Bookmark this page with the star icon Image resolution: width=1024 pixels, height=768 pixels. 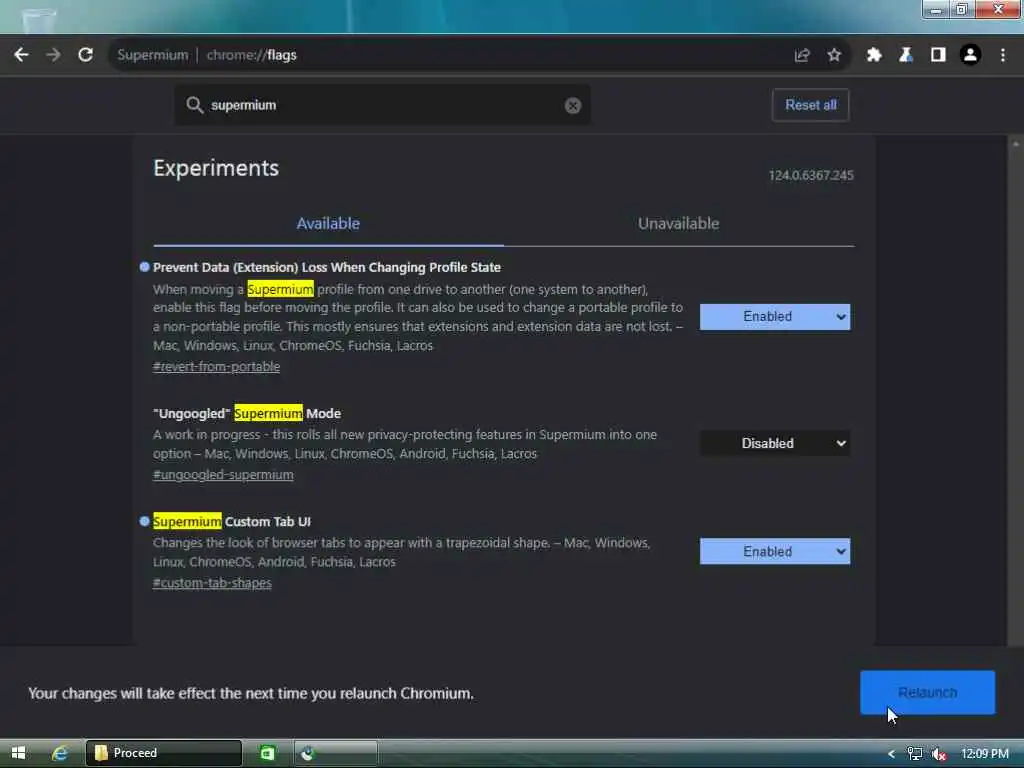[x=834, y=55]
